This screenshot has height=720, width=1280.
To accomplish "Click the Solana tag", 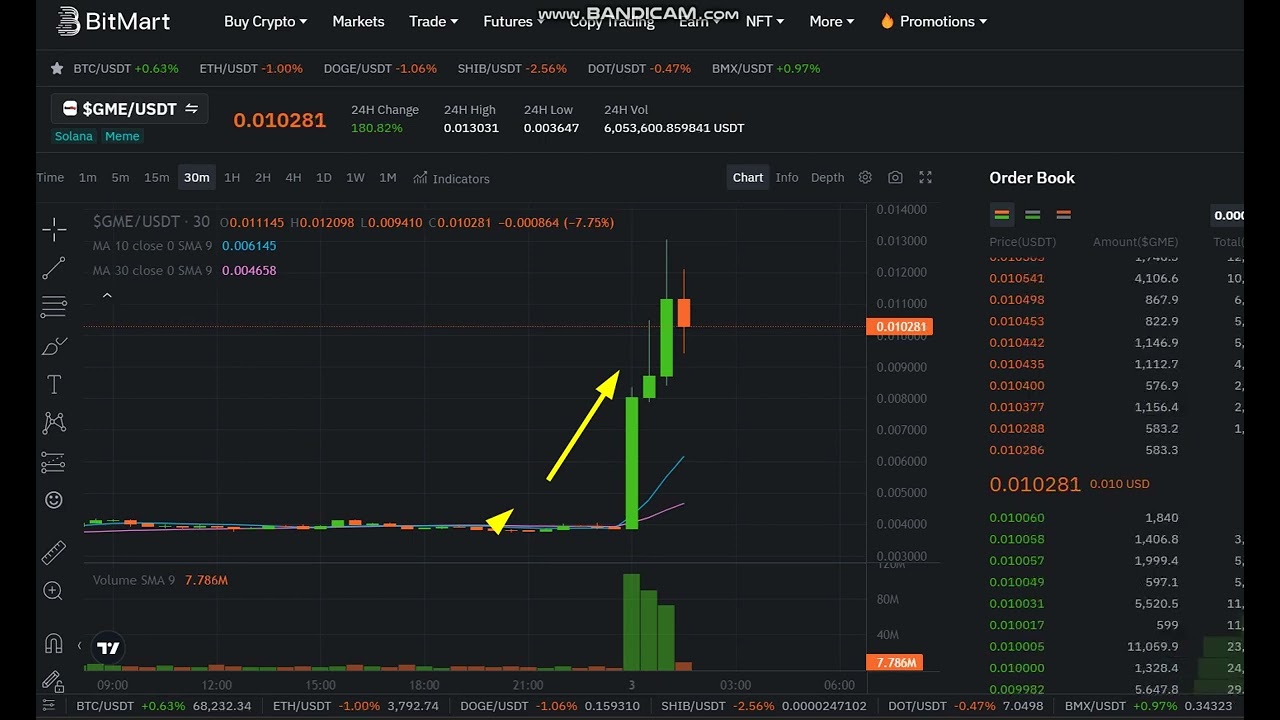I will [74, 136].
